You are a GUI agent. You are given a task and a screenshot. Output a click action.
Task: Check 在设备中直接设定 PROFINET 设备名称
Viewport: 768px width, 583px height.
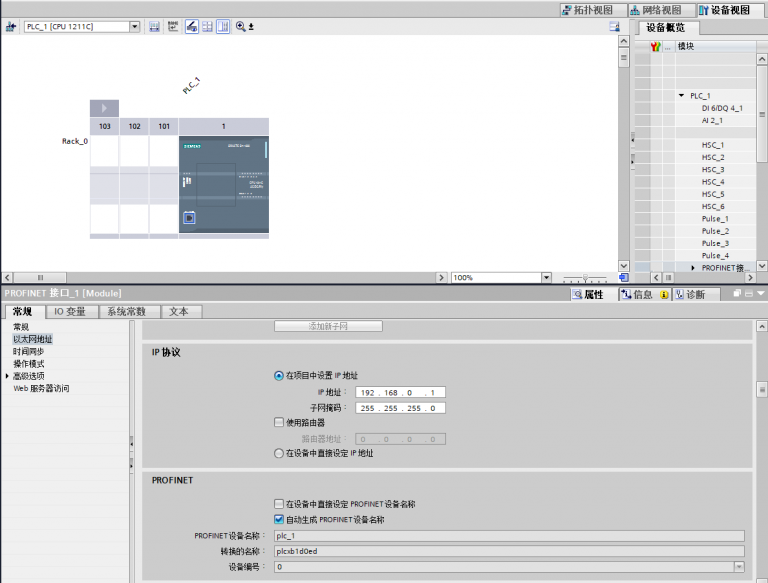click(x=279, y=504)
